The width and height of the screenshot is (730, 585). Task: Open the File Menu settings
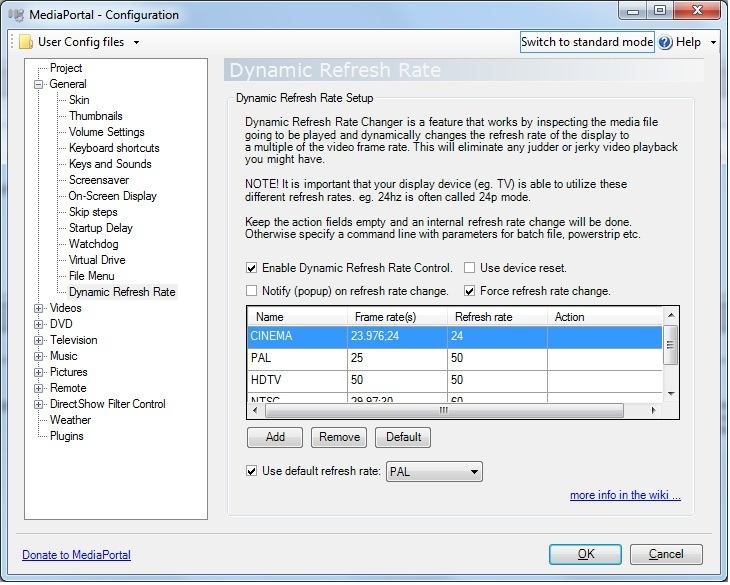pos(92,276)
